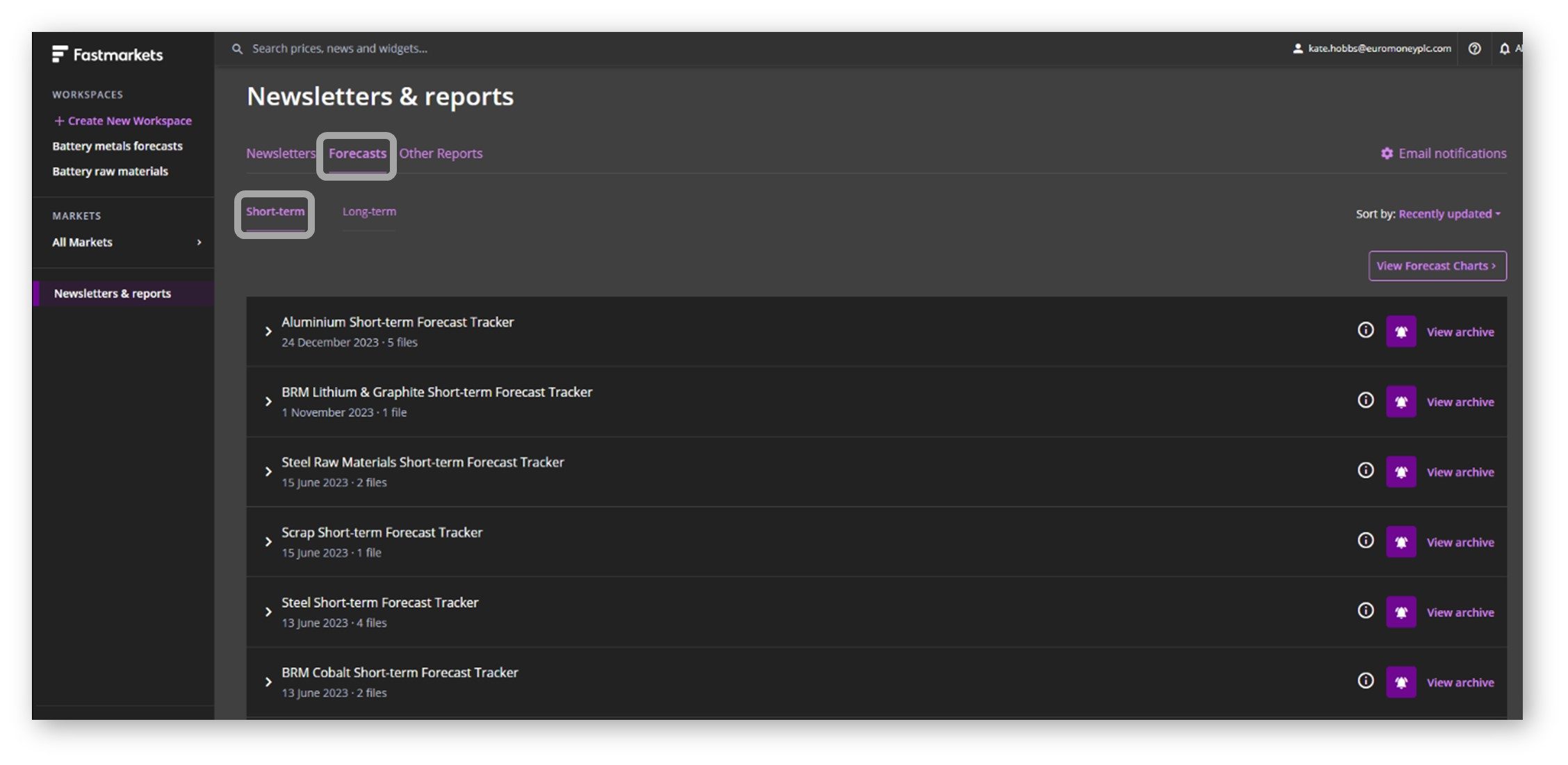Open the notifications bell in top bar
This screenshot has height=765, width=1568.
(1504, 49)
